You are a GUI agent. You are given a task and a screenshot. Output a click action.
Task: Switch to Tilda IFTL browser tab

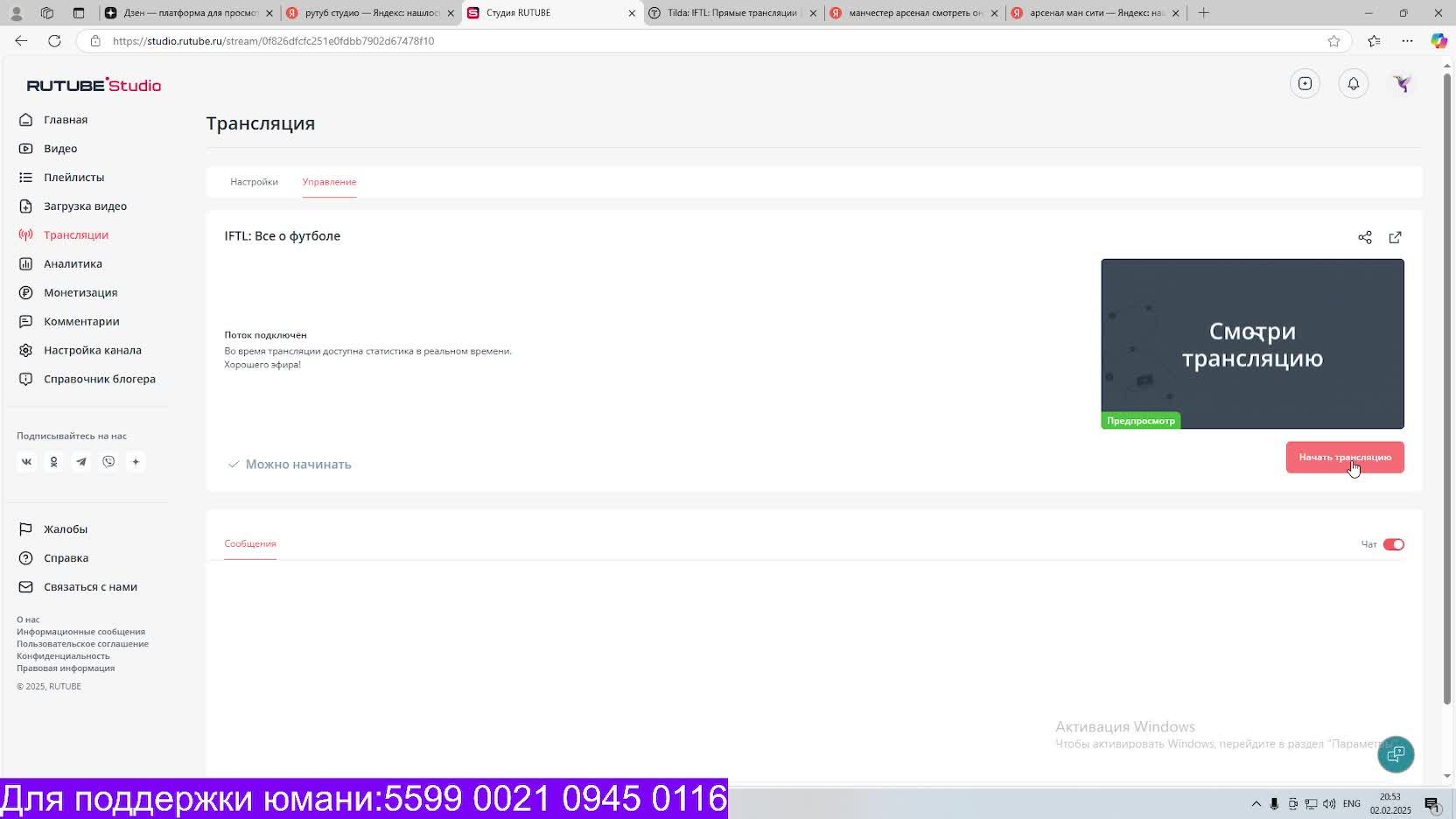click(x=732, y=13)
